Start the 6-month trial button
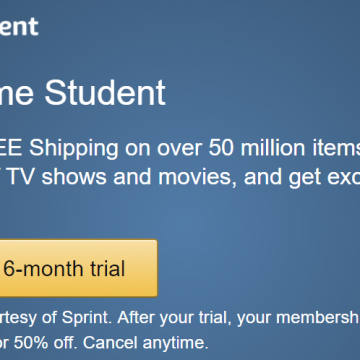The height and width of the screenshot is (360, 360). 78,268
